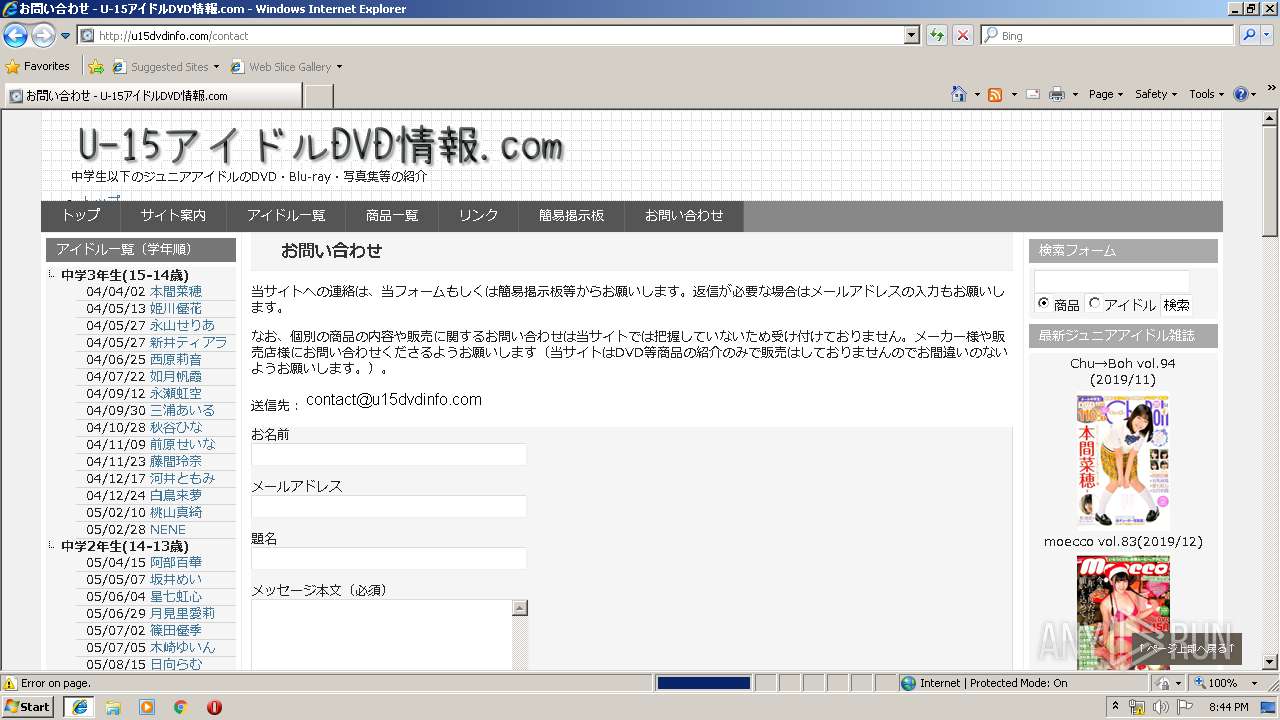Click the メールアドレス input field
This screenshot has height=720, width=1280.
388,507
